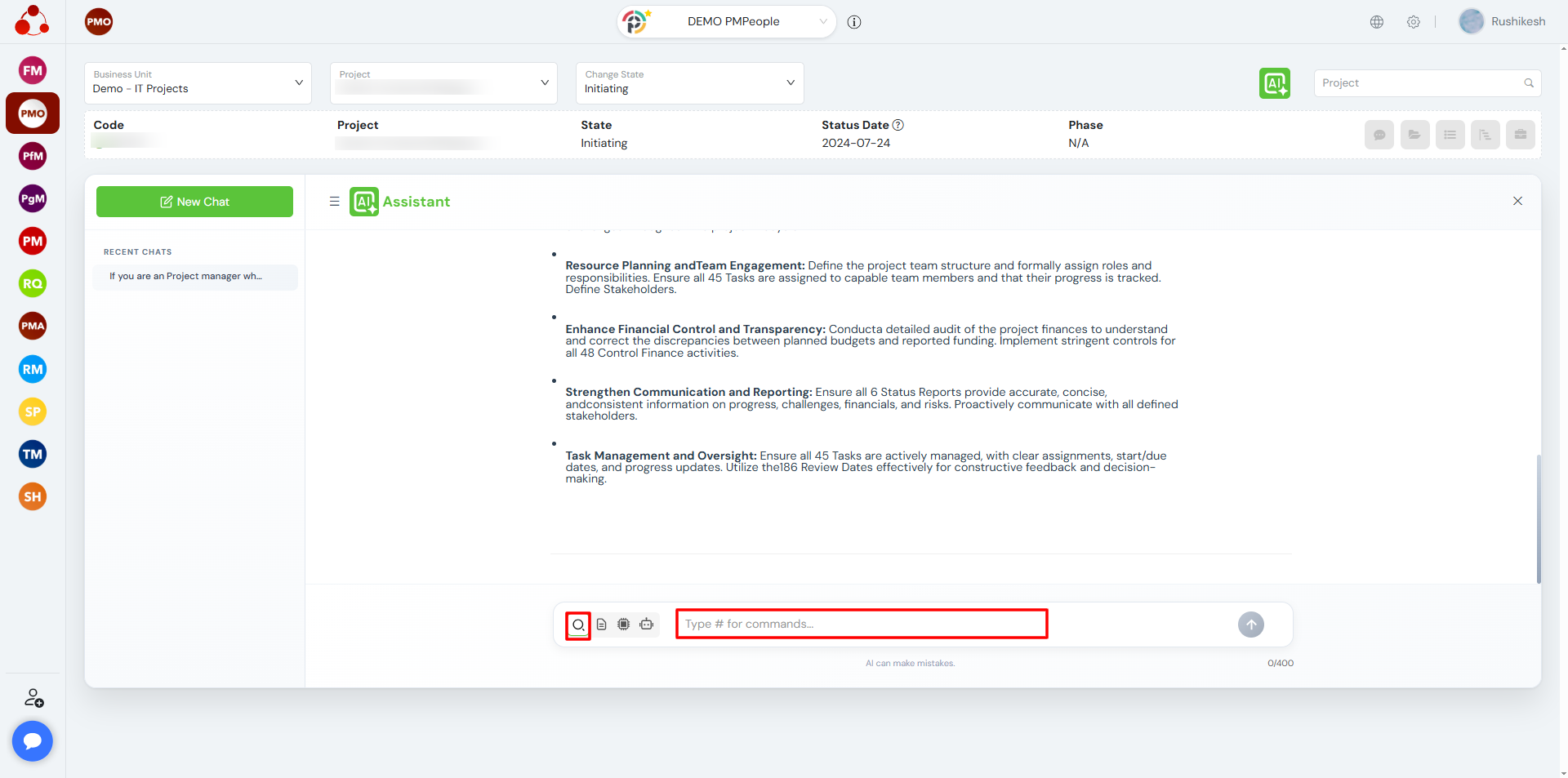Select the chip icon in chat input
This screenshot has width=1568, height=778.
[x=624, y=625]
